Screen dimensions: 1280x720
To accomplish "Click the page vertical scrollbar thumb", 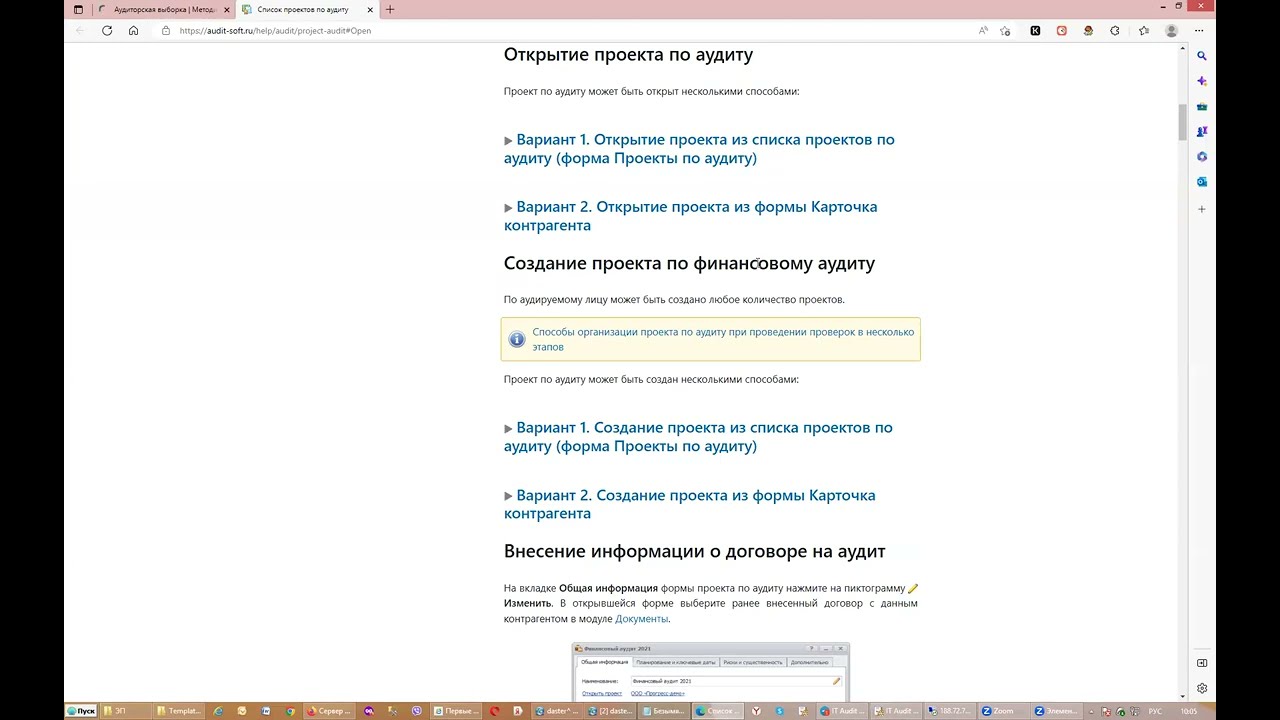I will (1182, 122).
